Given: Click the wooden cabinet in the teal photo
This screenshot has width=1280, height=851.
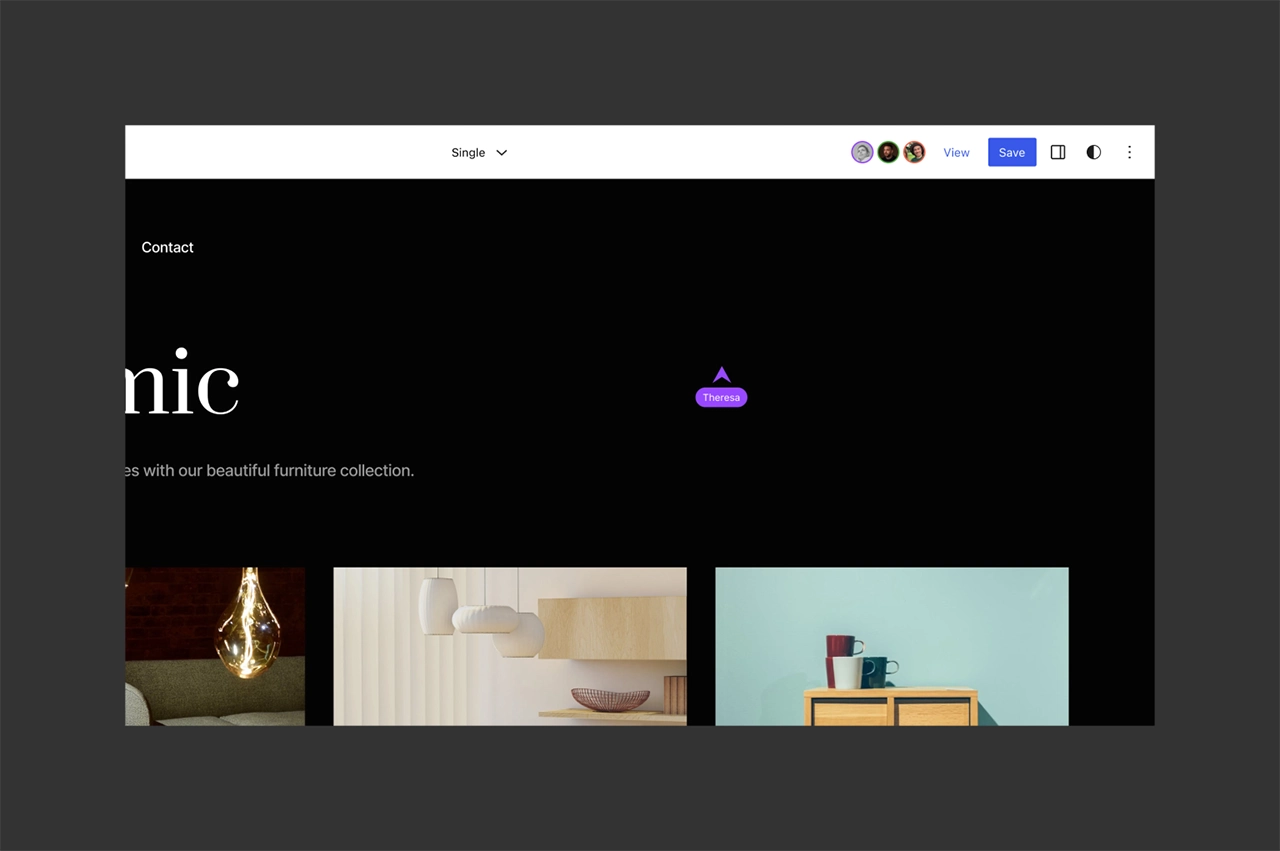Looking at the screenshot, I should click(x=891, y=706).
